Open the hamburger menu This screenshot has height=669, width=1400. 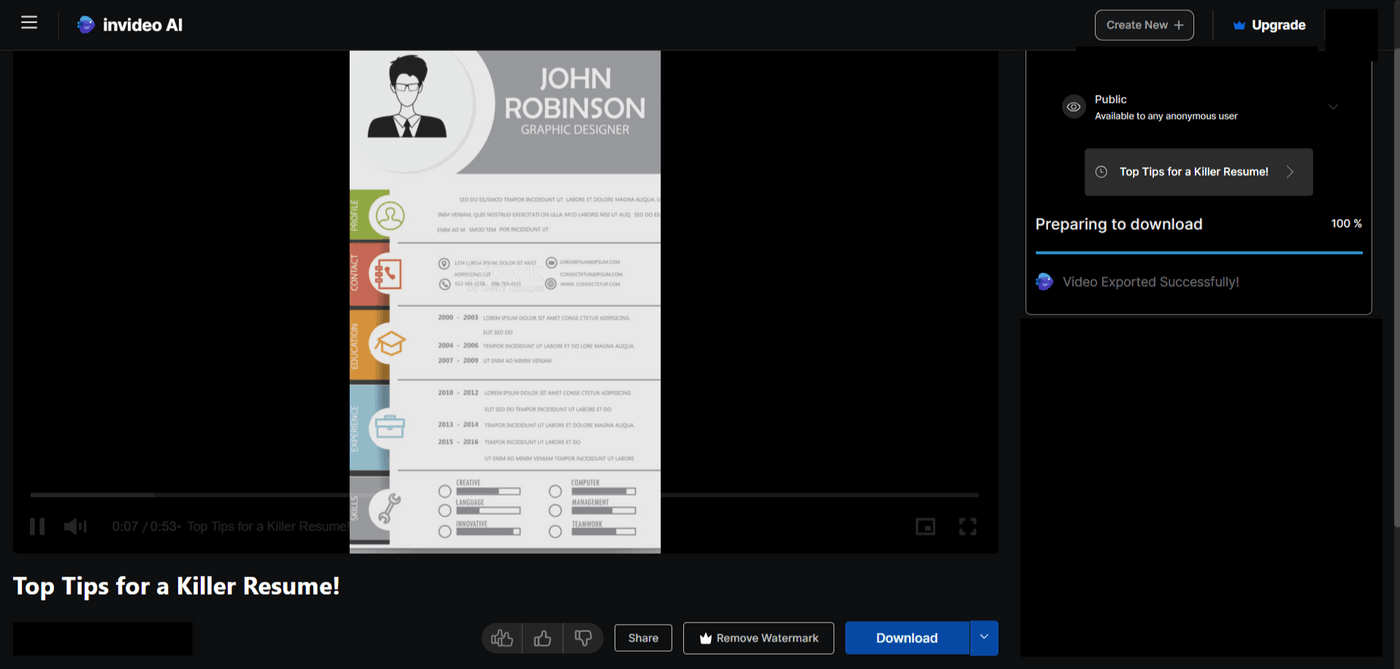29,23
